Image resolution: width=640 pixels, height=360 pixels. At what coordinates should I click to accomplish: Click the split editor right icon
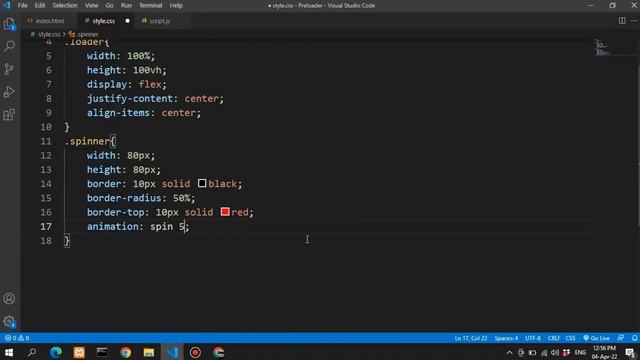pos(622,20)
